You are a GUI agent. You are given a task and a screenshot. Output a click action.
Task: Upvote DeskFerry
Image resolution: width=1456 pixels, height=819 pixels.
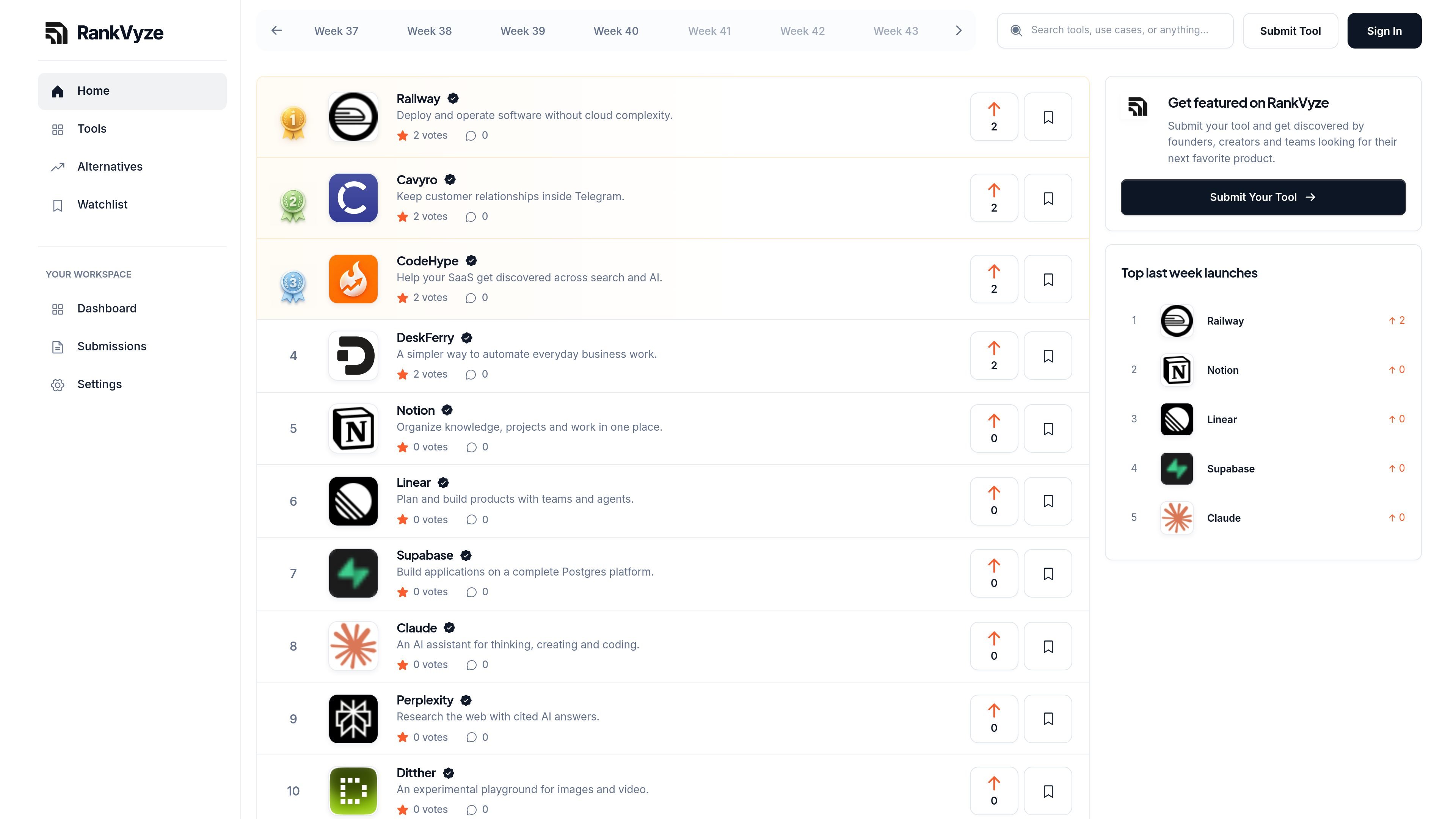[994, 356]
